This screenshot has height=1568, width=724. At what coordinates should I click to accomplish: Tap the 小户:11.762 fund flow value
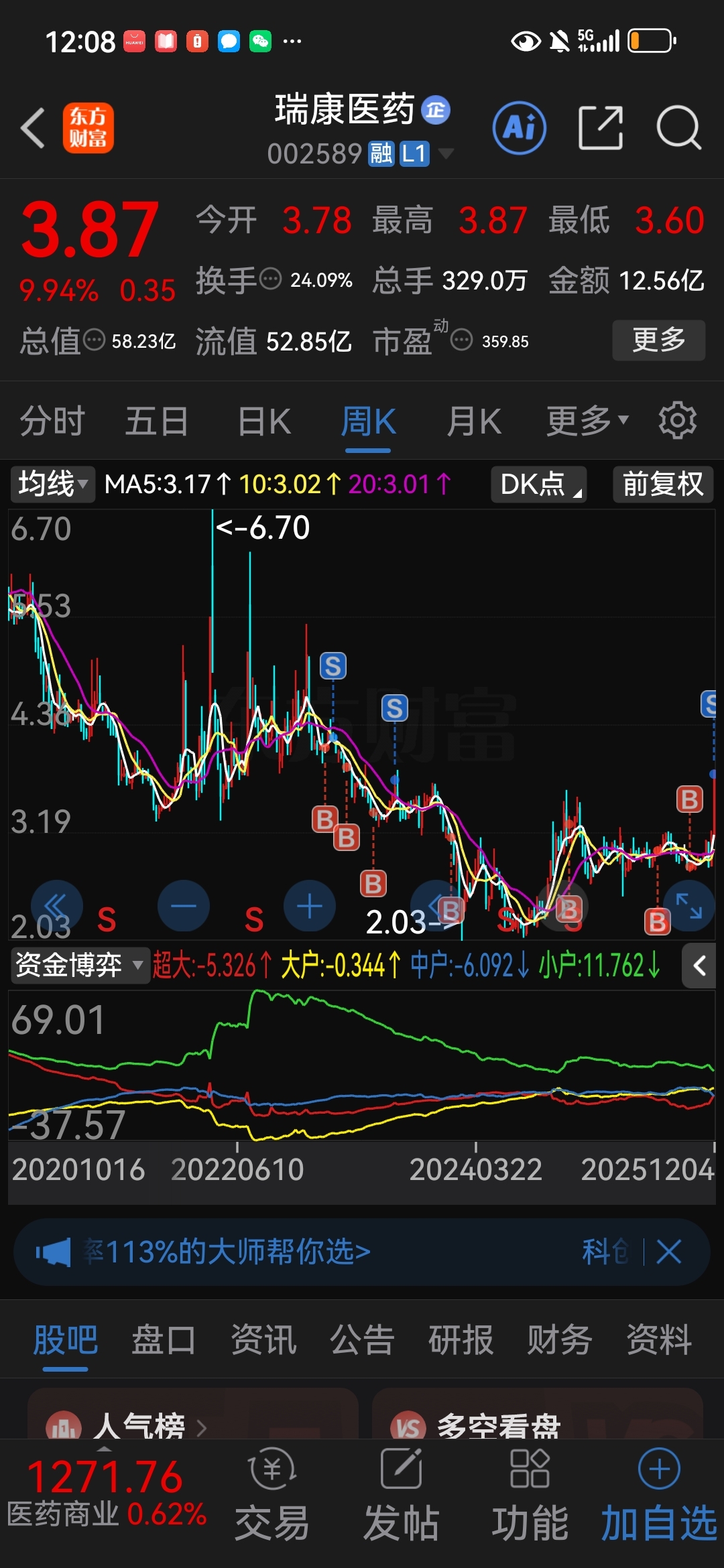coord(600,966)
